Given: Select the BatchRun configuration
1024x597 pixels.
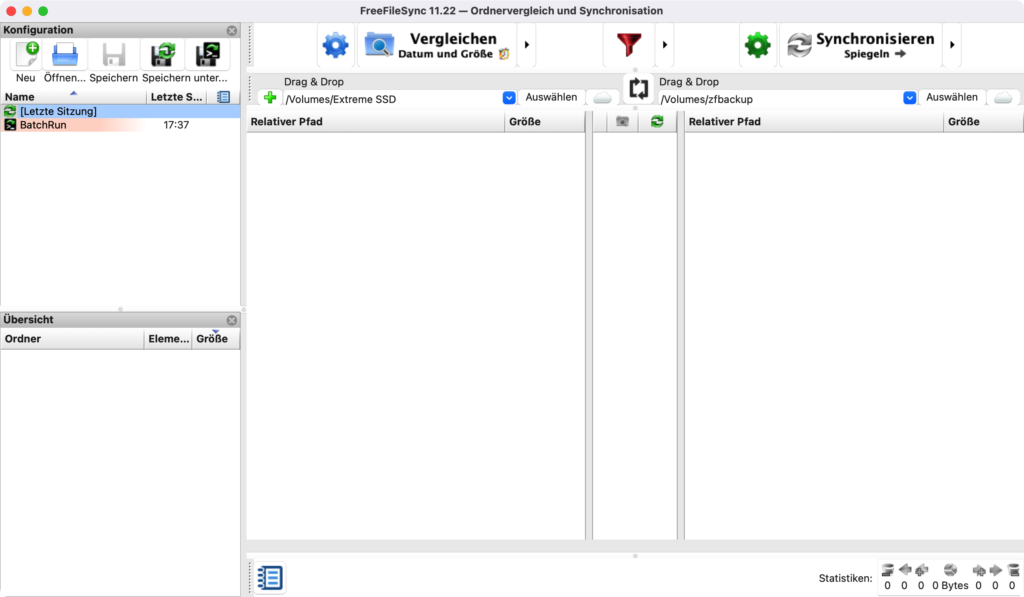Looking at the screenshot, I should (x=120, y=125).
